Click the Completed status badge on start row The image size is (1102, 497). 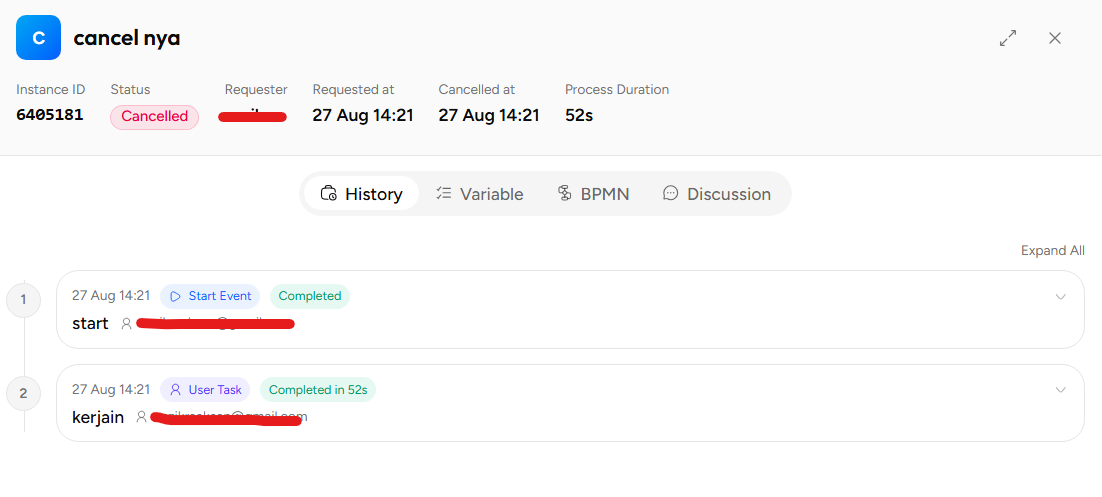[x=310, y=296]
